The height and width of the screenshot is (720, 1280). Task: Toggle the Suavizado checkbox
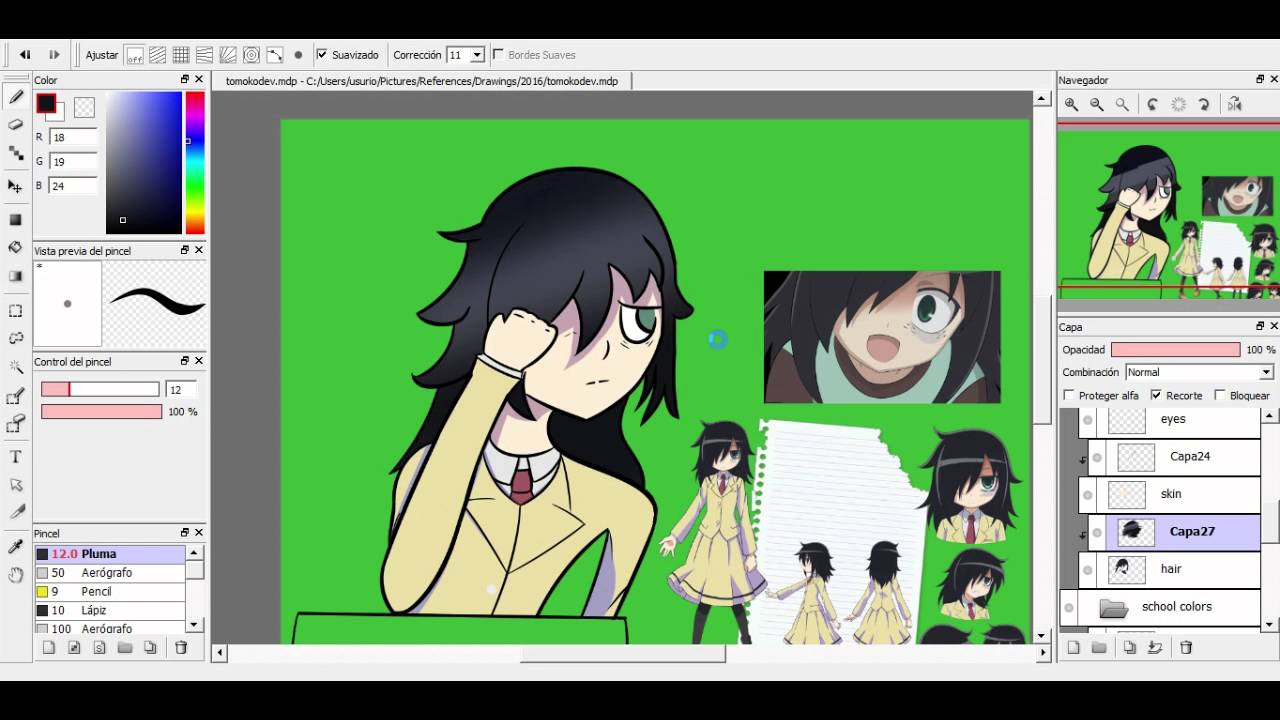click(x=322, y=55)
